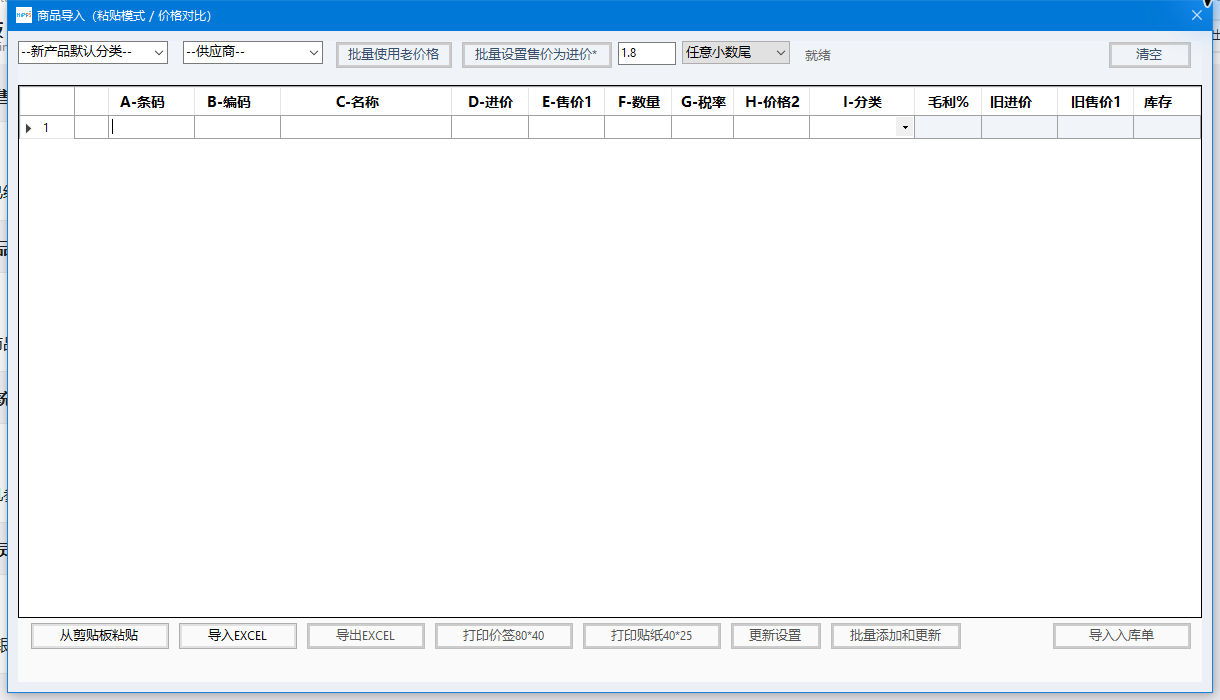Click the H-价格2 column header
The width and height of the screenshot is (1220, 700).
click(771, 102)
